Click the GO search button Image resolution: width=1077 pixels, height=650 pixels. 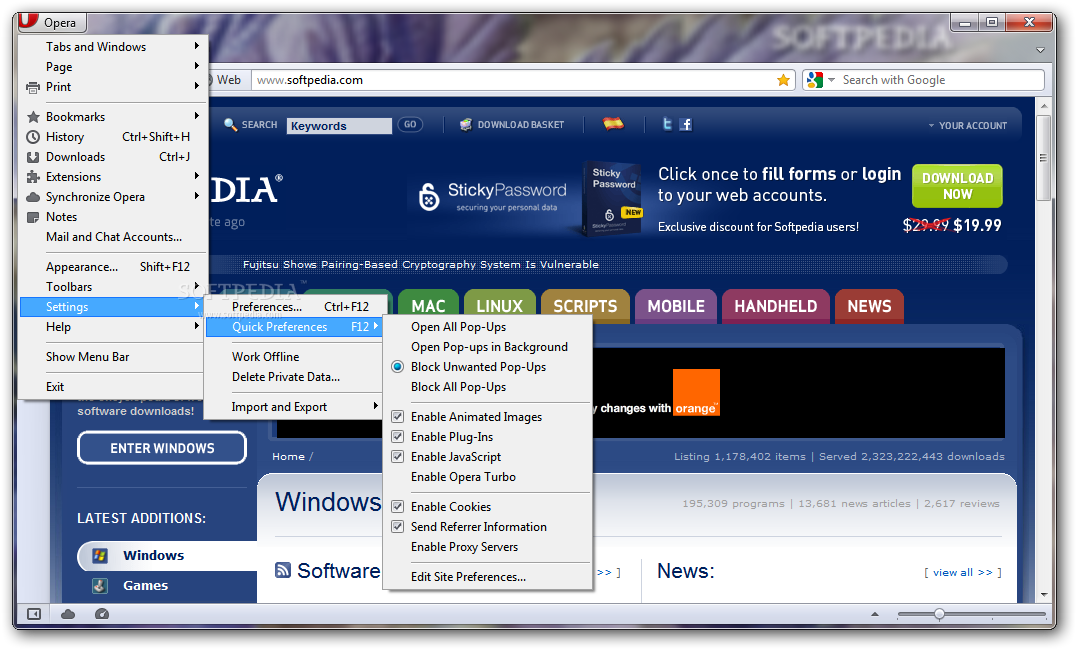pyautogui.click(x=410, y=124)
